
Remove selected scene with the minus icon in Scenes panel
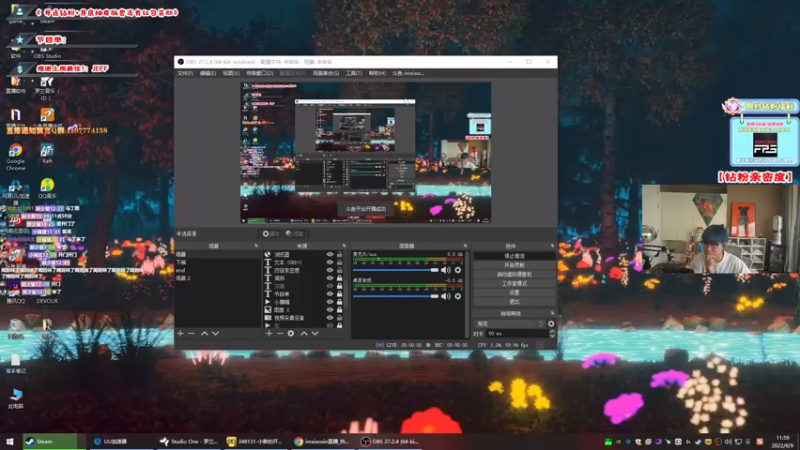click(191, 333)
